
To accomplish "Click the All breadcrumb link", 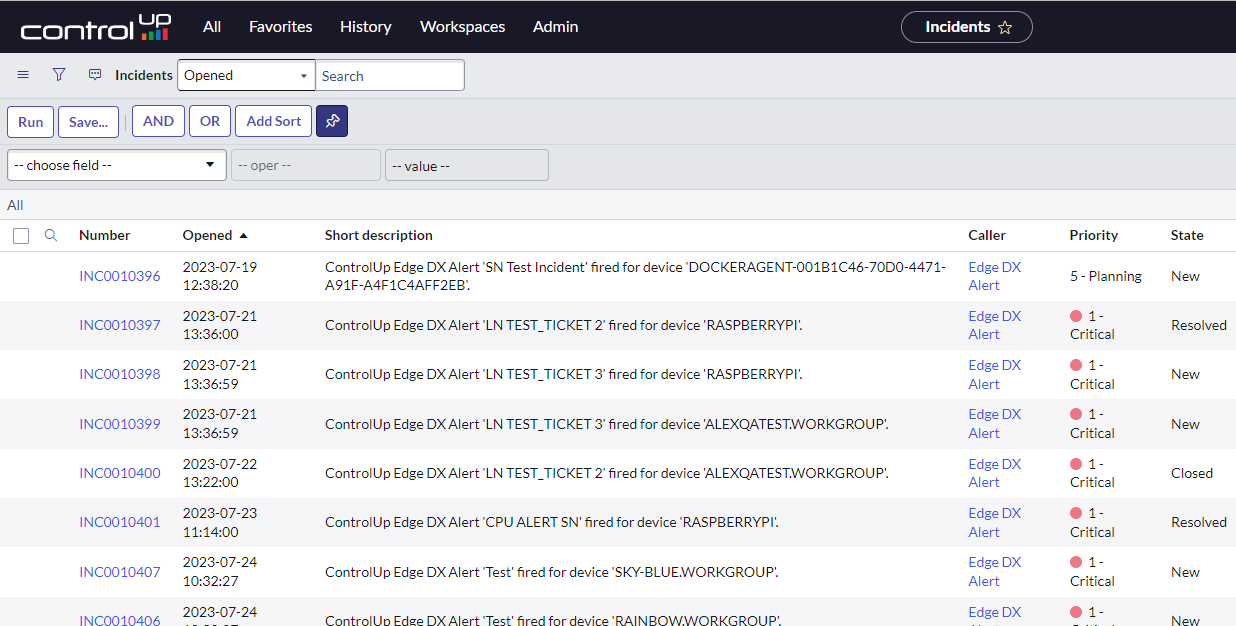I will tap(15, 205).
